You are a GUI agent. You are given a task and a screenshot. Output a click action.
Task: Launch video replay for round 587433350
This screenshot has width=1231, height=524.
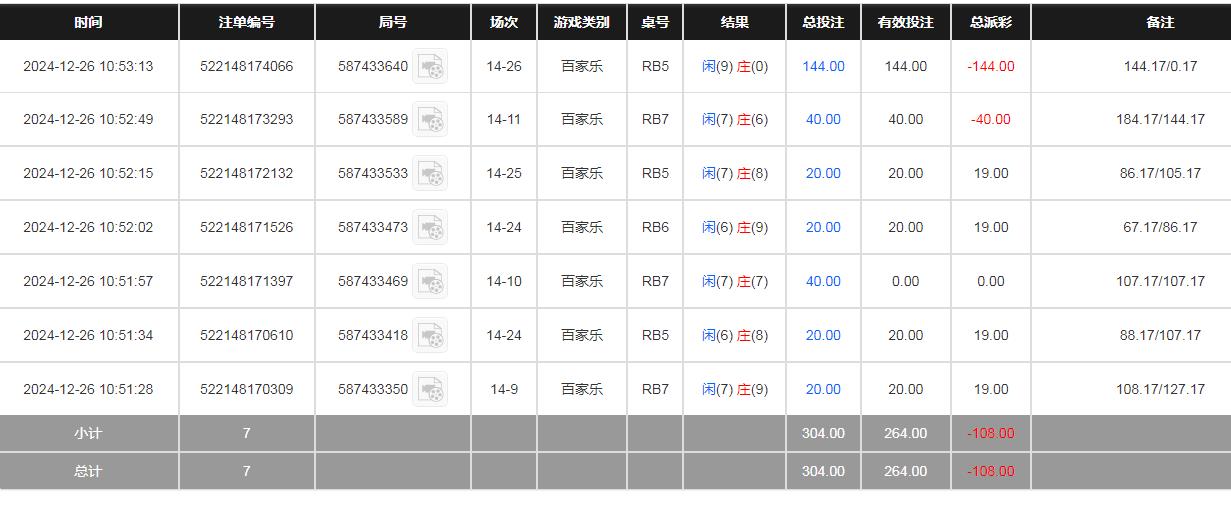pos(430,390)
